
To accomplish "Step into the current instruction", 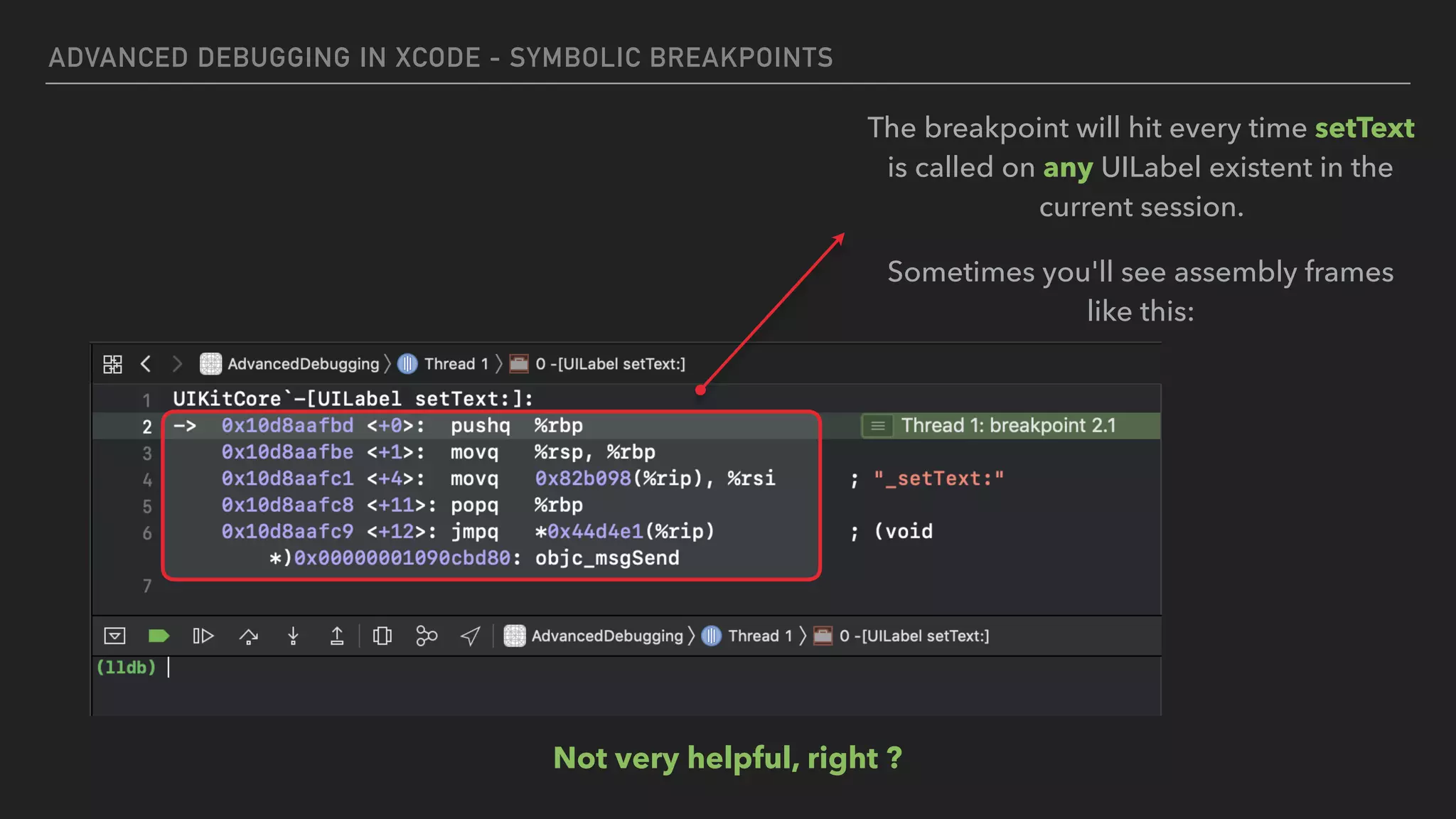I will pos(293,636).
